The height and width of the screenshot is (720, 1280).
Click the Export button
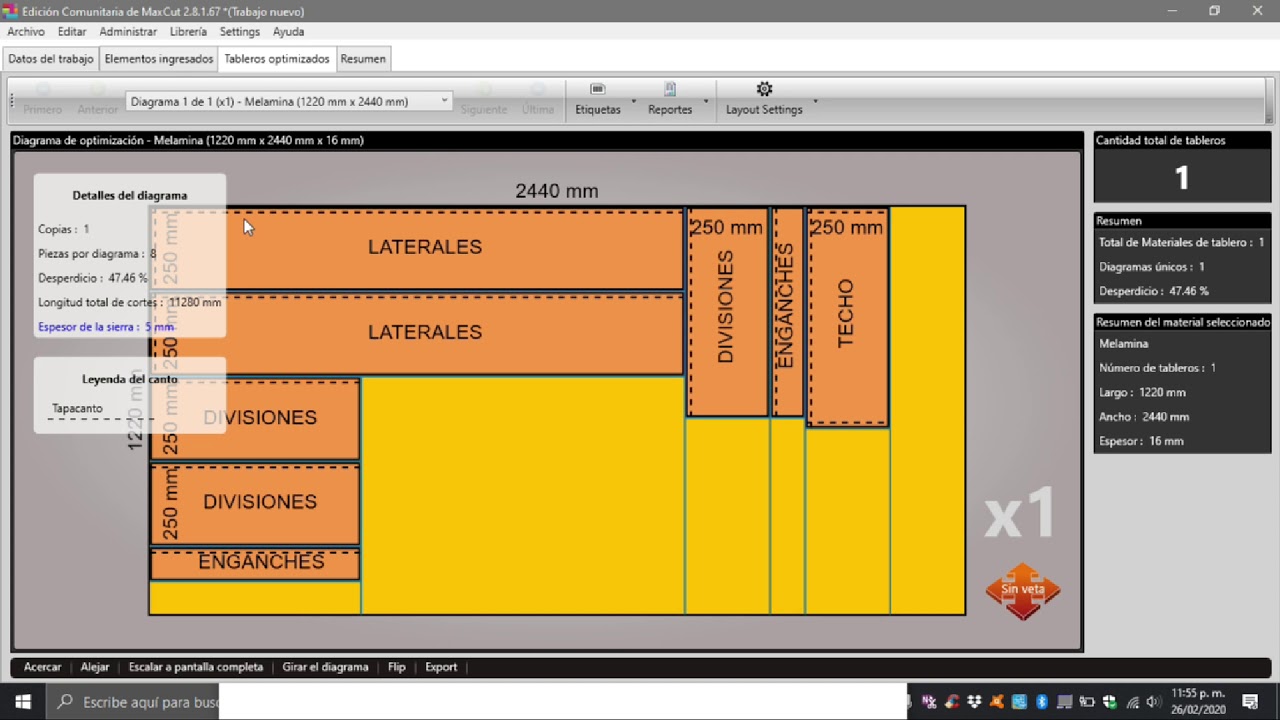click(x=441, y=667)
